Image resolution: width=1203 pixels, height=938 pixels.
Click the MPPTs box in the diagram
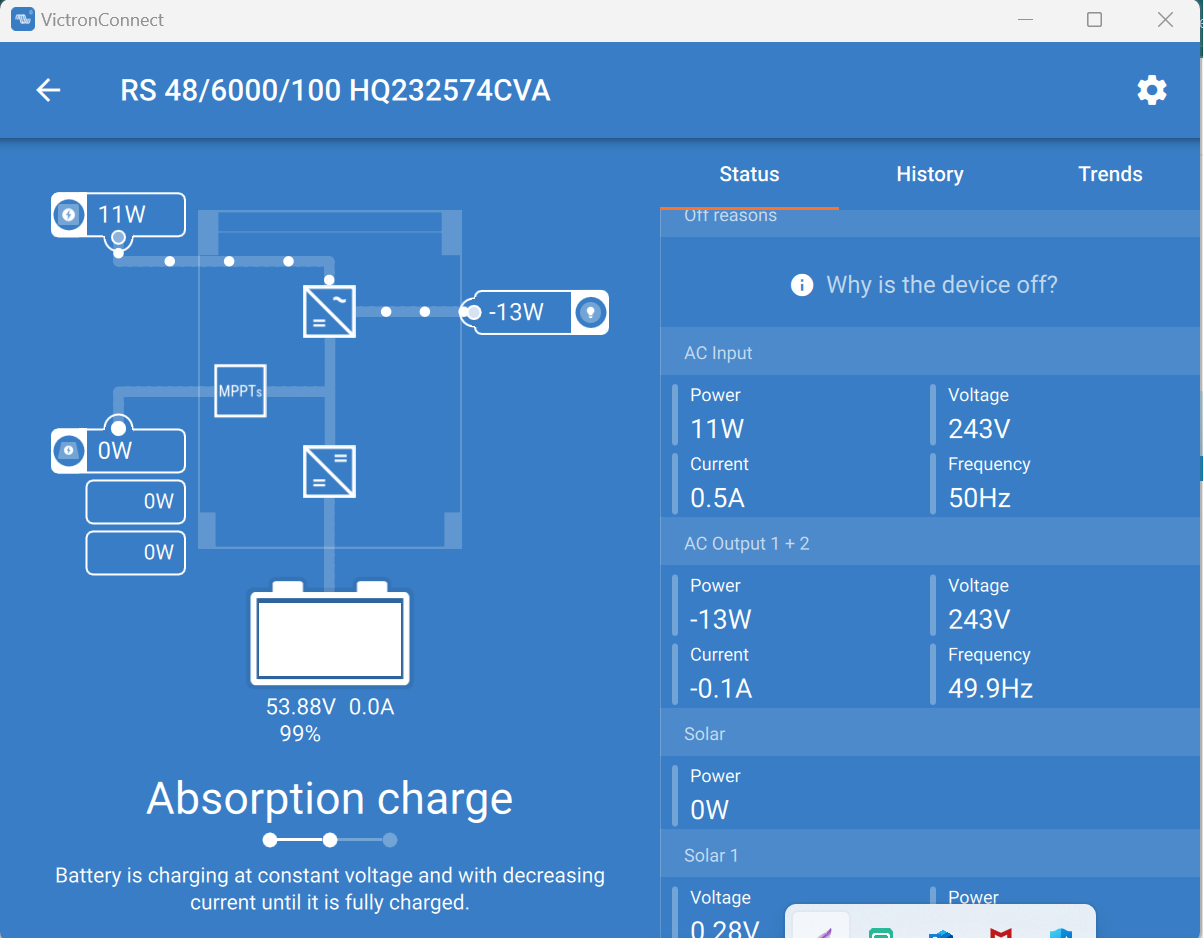(240, 391)
